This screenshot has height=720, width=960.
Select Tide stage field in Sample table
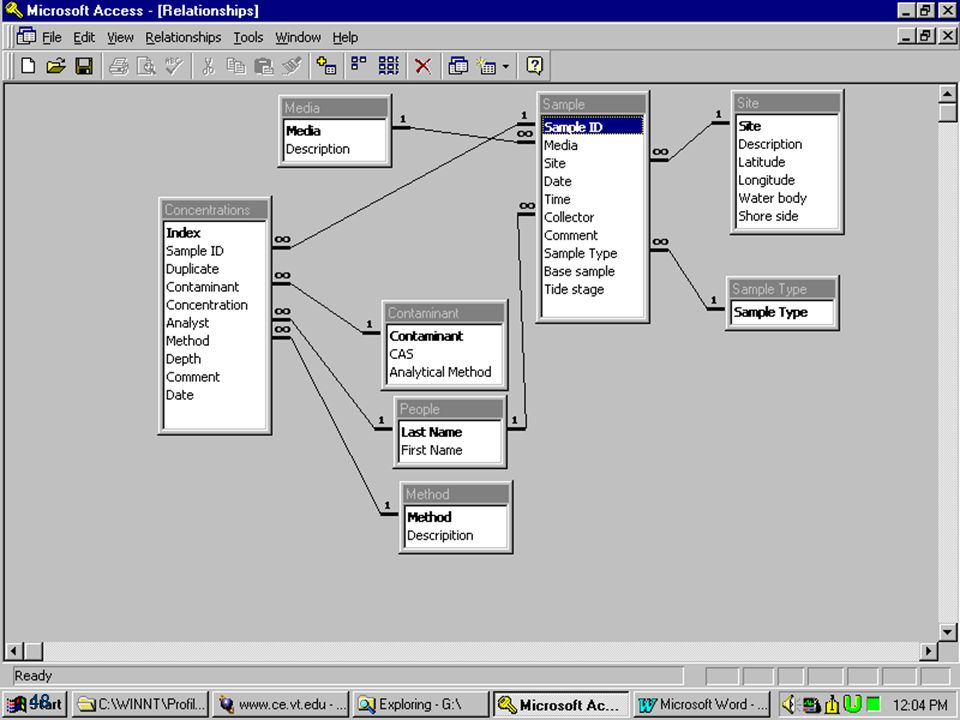[592, 289]
